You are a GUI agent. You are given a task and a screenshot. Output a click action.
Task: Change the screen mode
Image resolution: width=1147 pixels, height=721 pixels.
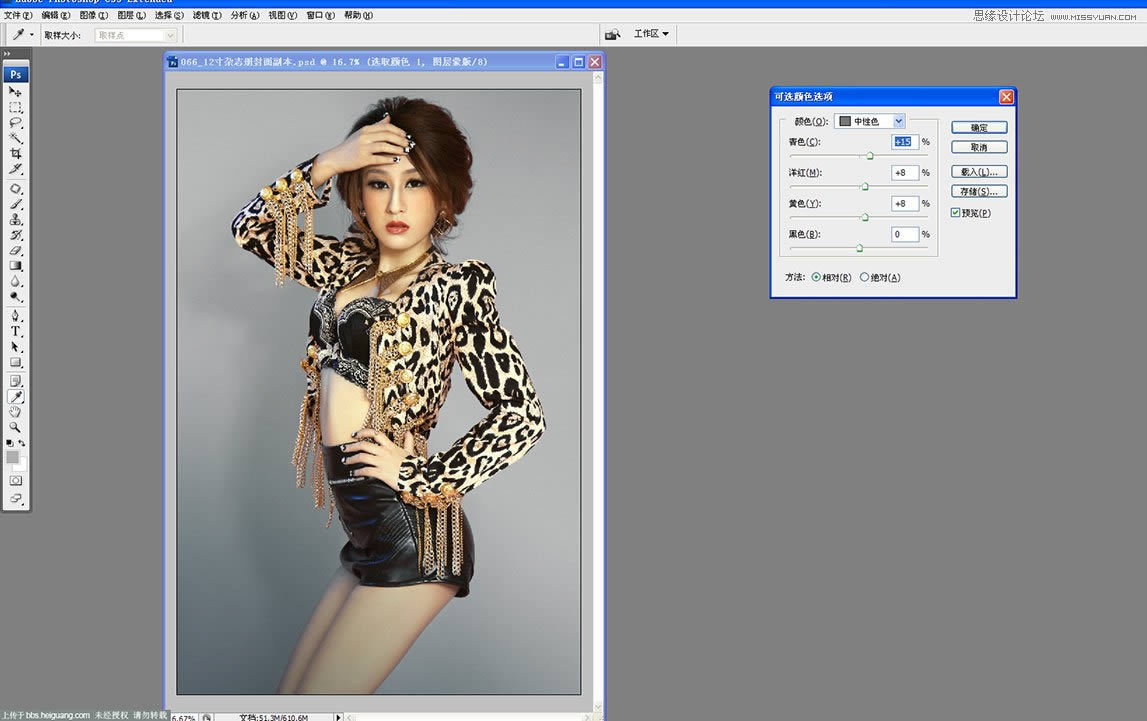point(15,499)
